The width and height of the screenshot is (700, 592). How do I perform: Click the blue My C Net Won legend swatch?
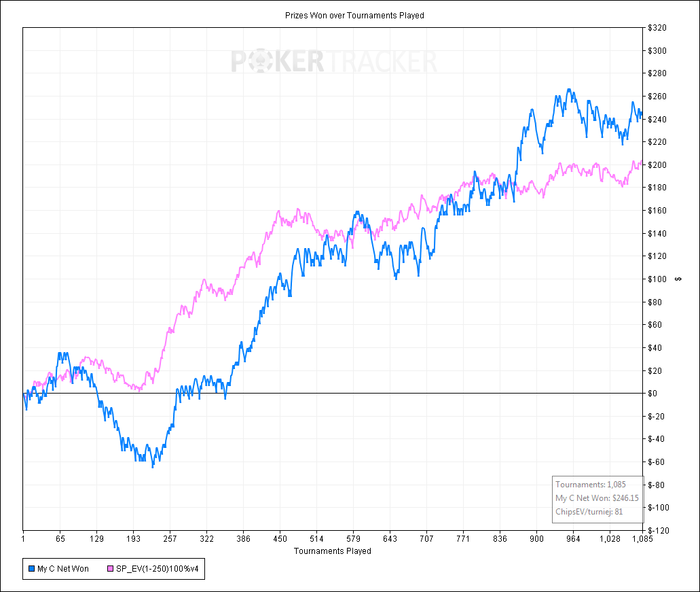point(31,569)
